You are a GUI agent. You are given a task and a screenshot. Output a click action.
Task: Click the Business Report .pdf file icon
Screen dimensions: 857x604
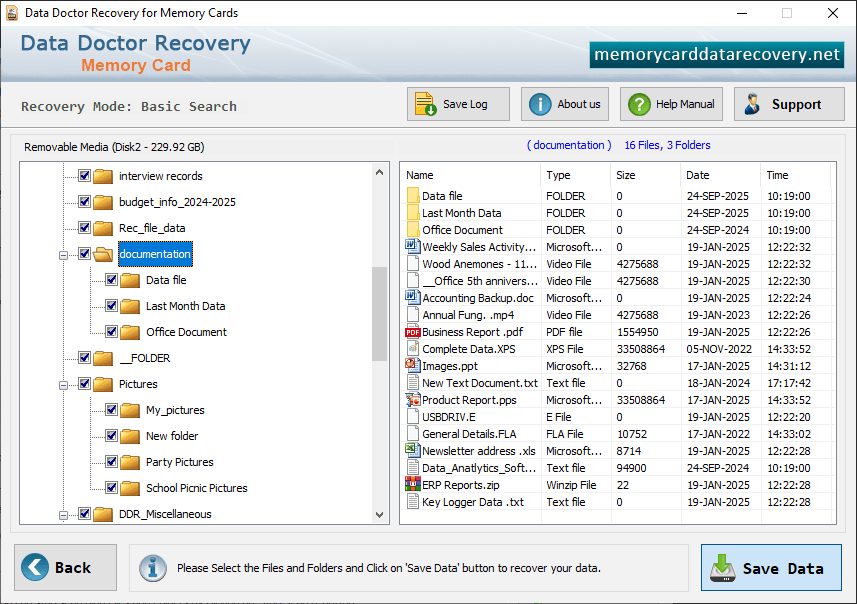413,332
